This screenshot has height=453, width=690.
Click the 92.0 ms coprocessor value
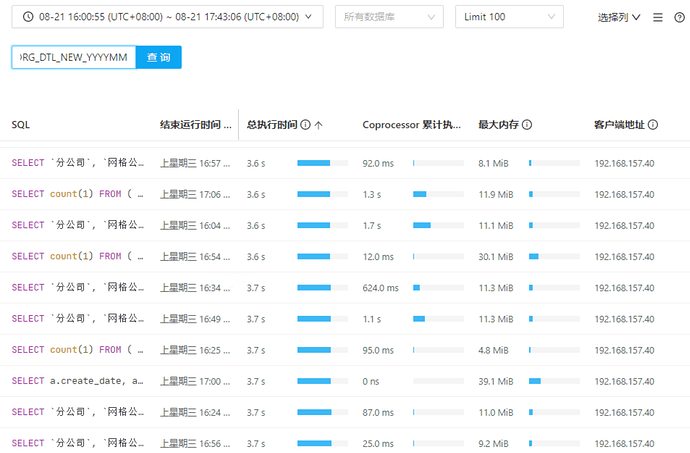click(x=378, y=163)
